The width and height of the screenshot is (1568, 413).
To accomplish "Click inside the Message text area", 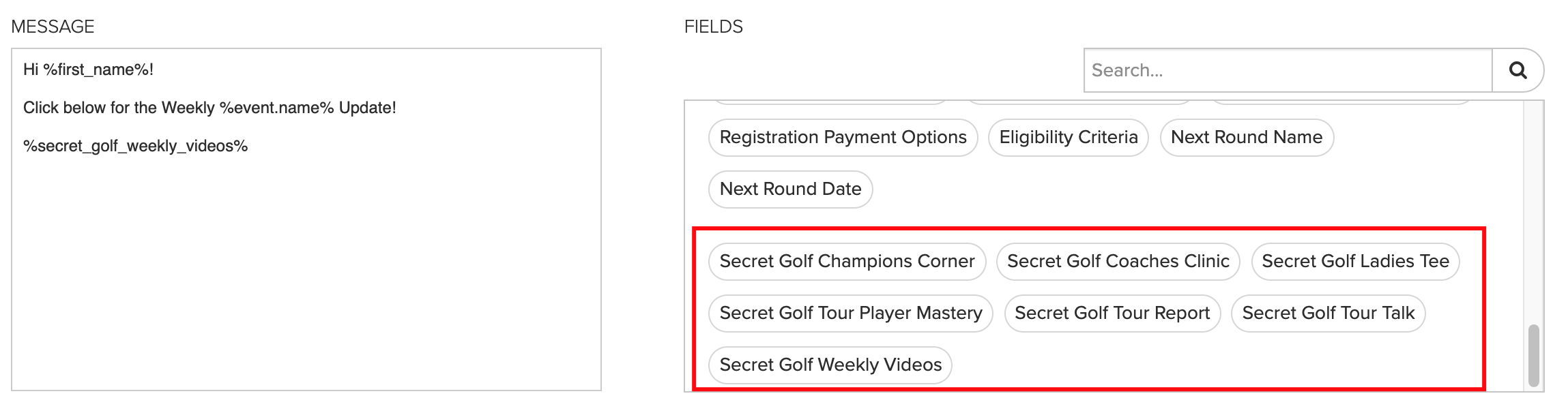I will [x=306, y=219].
